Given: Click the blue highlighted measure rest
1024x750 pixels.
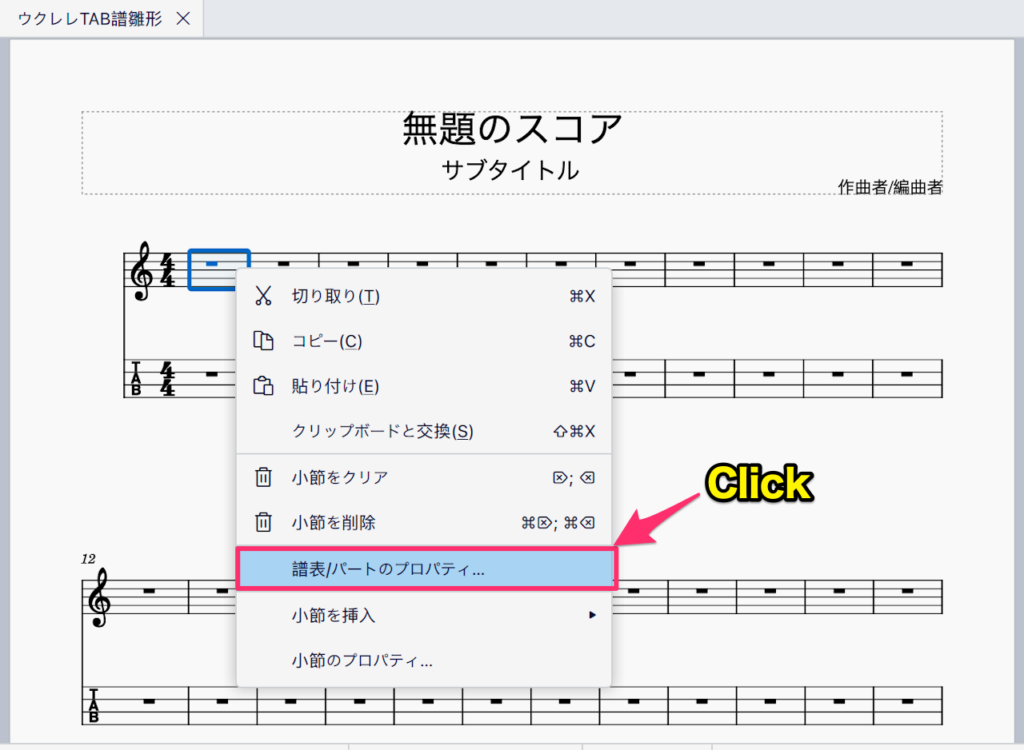Looking at the screenshot, I should click(x=213, y=265).
